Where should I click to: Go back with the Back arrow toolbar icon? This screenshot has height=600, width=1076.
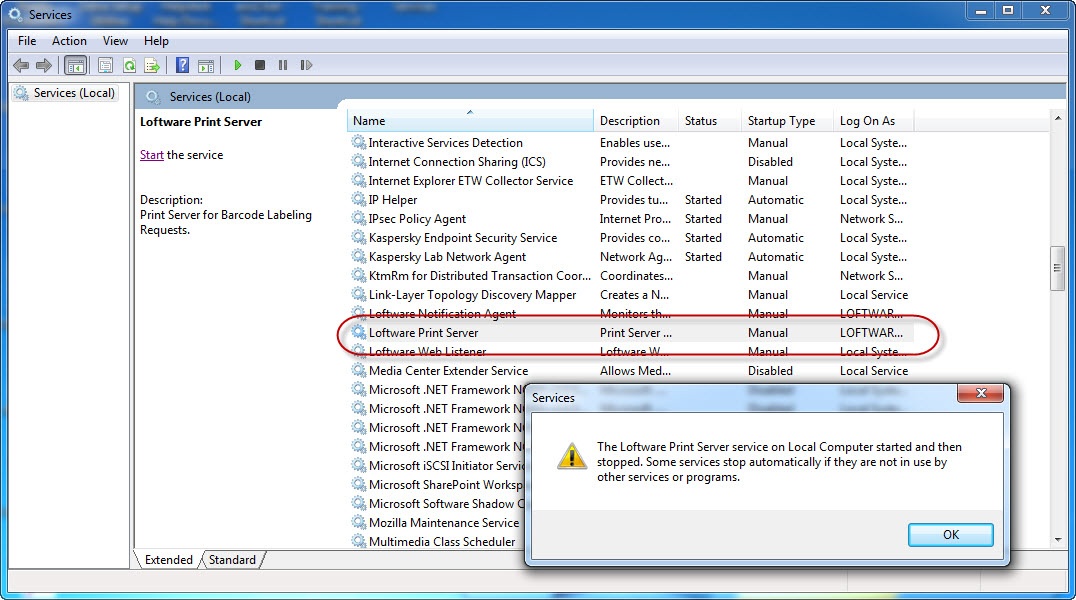(x=21, y=65)
